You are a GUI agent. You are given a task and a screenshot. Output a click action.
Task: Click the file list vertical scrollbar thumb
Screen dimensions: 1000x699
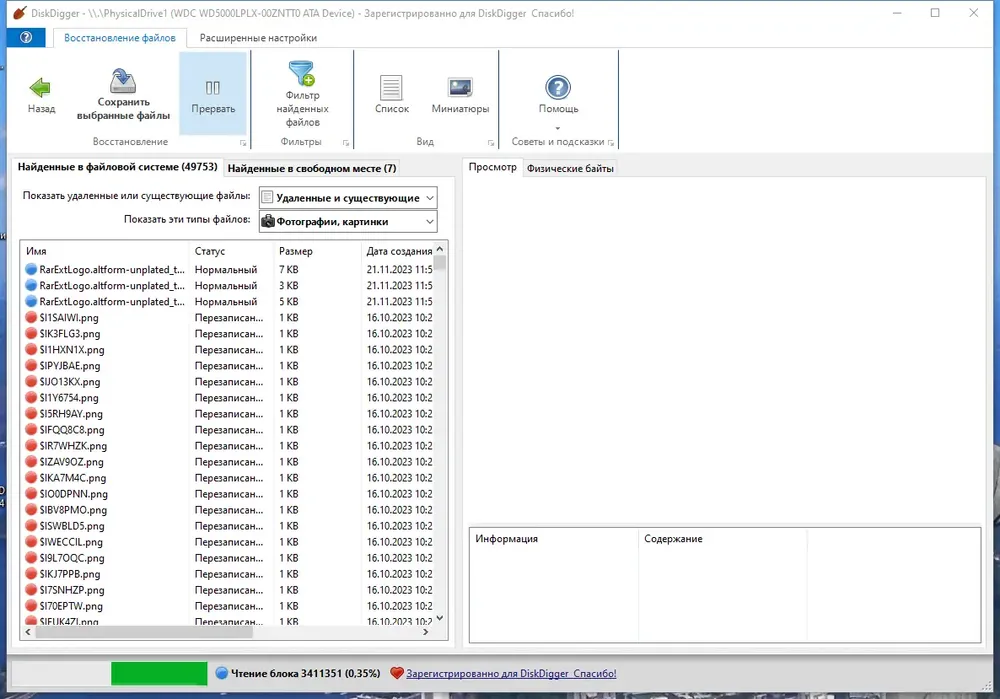point(439,262)
